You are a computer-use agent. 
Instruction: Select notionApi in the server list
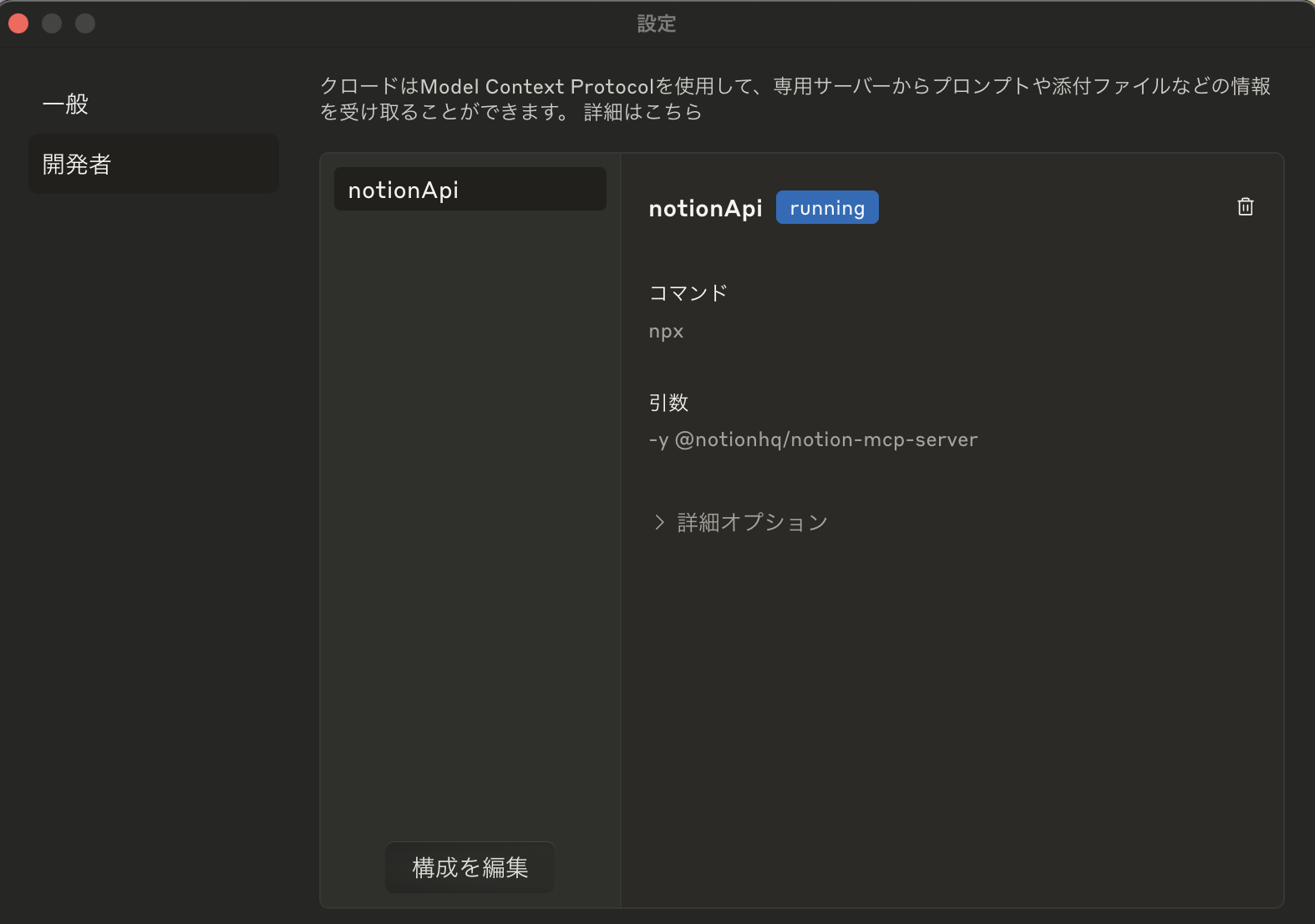470,190
